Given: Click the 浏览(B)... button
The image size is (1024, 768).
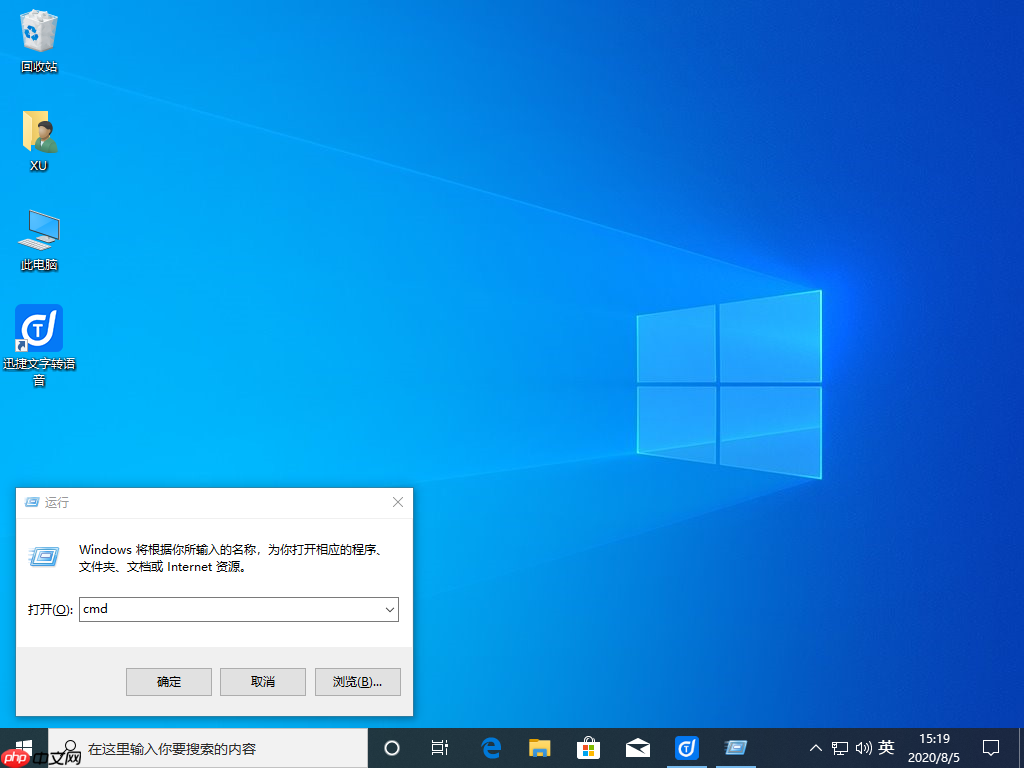Looking at the screenshot, I should (x=357, y=682).
